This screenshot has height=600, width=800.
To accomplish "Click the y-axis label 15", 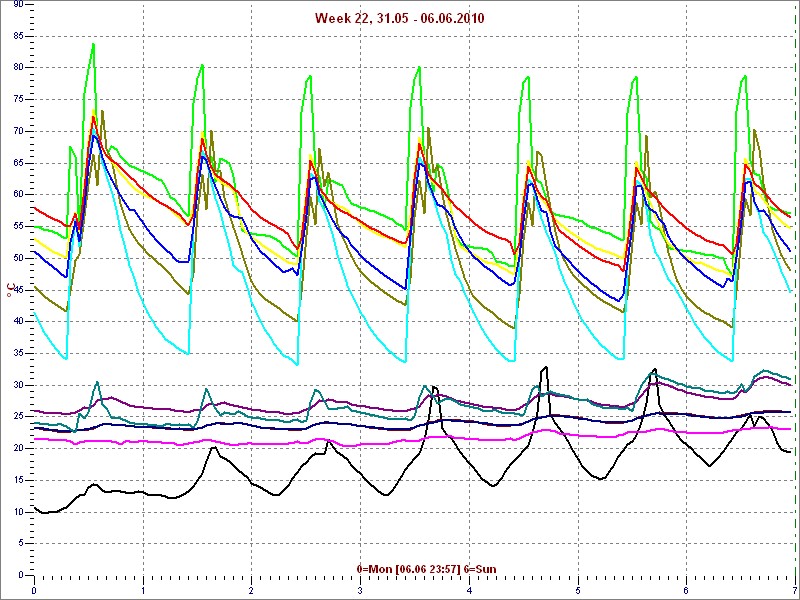I will (18, 480).
